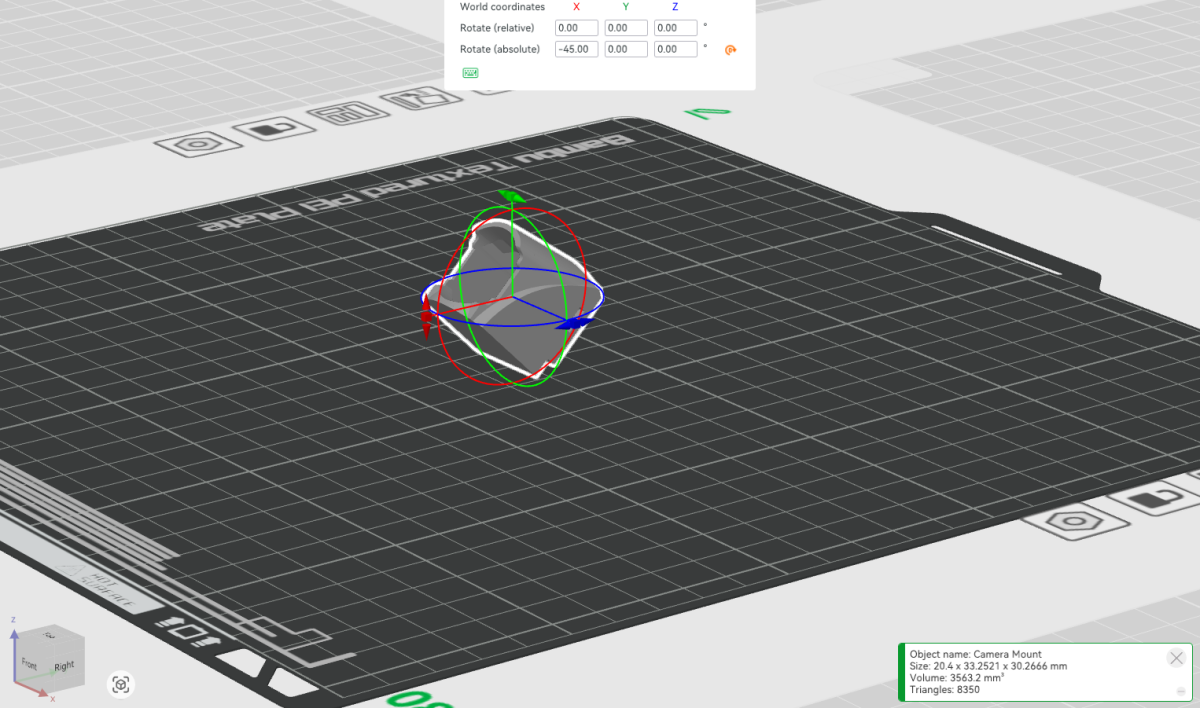The height and width of the screenshot is (708, 1200).
Task: Click the Rotate (relative) Z input field
Action: pos(675,28)
